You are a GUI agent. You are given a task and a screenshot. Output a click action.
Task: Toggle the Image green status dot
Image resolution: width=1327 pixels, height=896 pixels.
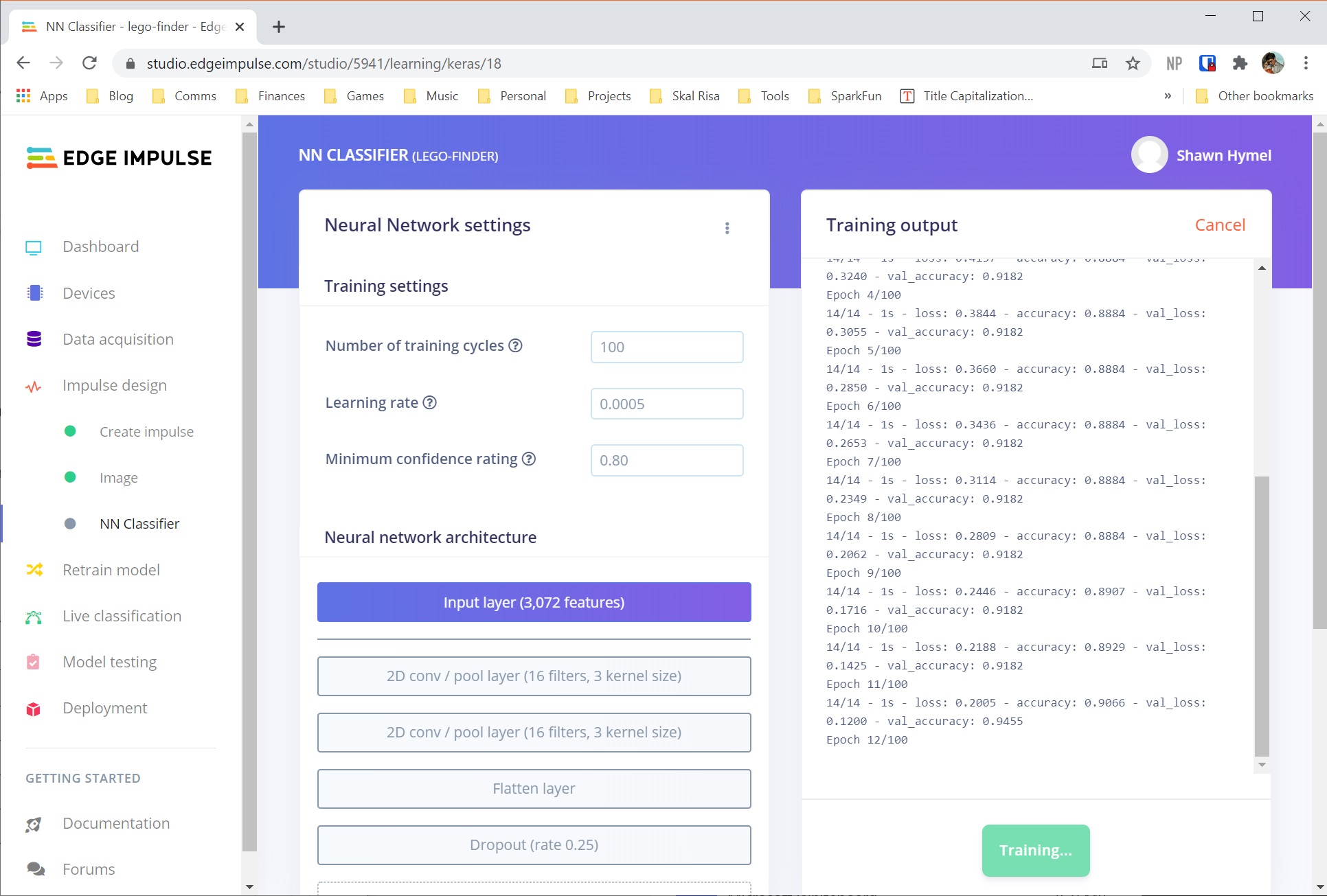tap(70, 476)
